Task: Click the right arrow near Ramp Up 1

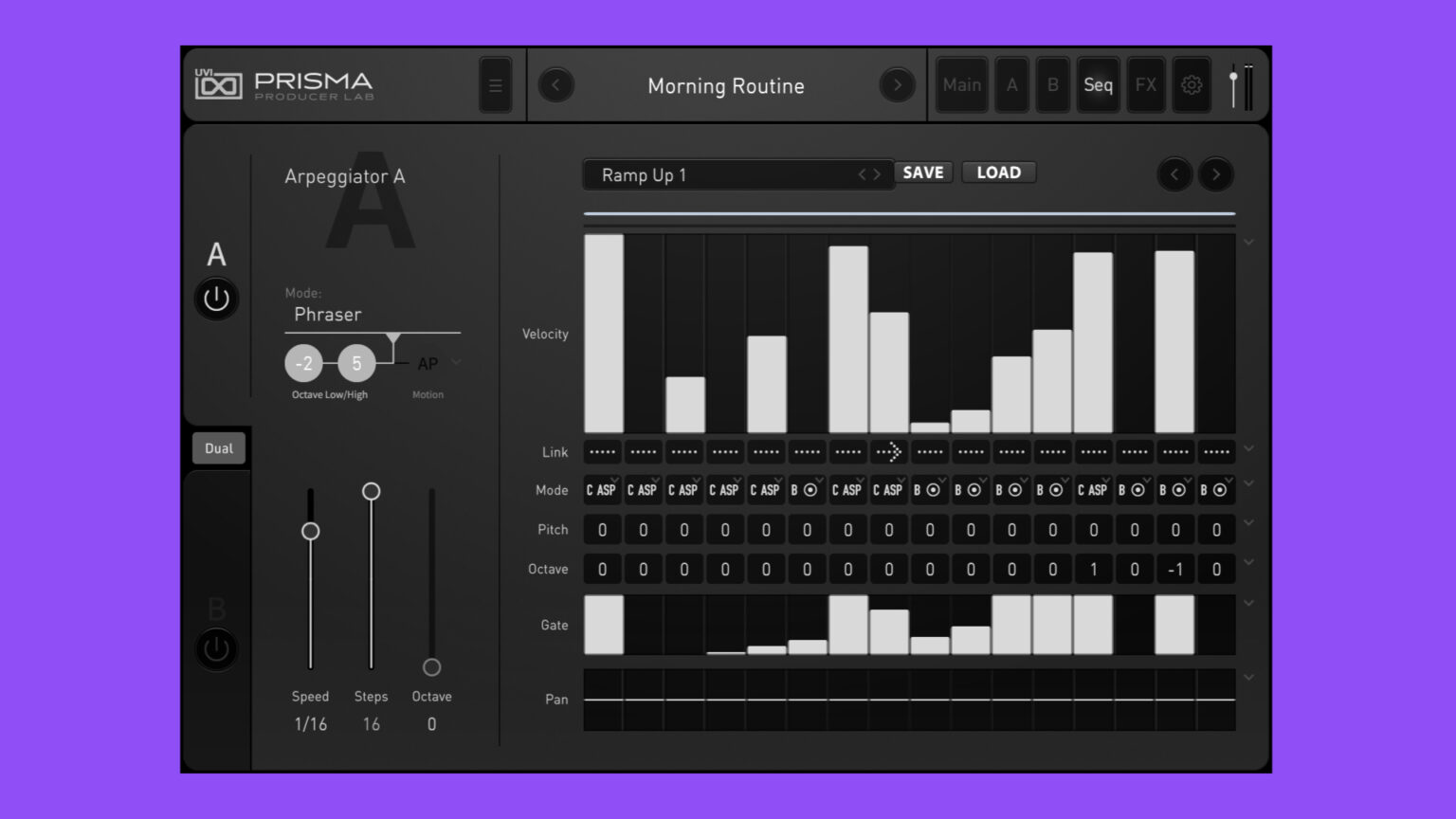Action: click(x=877, y=174)
